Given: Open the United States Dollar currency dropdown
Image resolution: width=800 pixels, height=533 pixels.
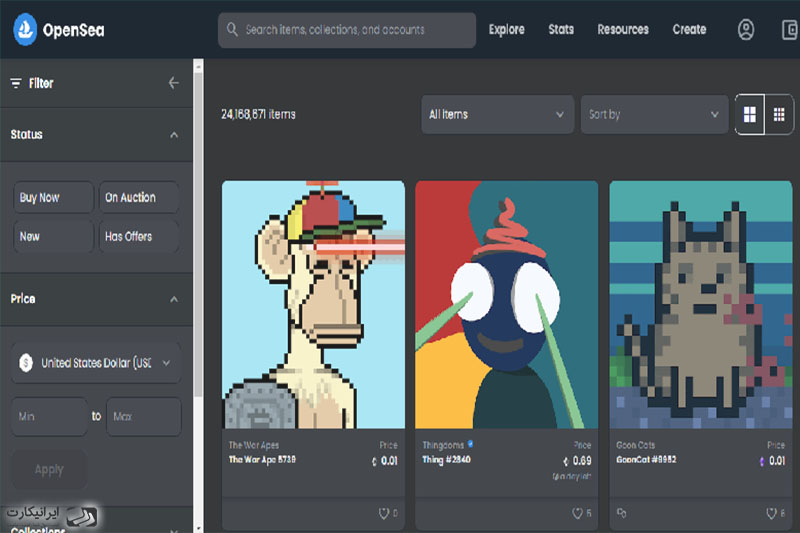Looking at the screenshot, I should (96, 363).
